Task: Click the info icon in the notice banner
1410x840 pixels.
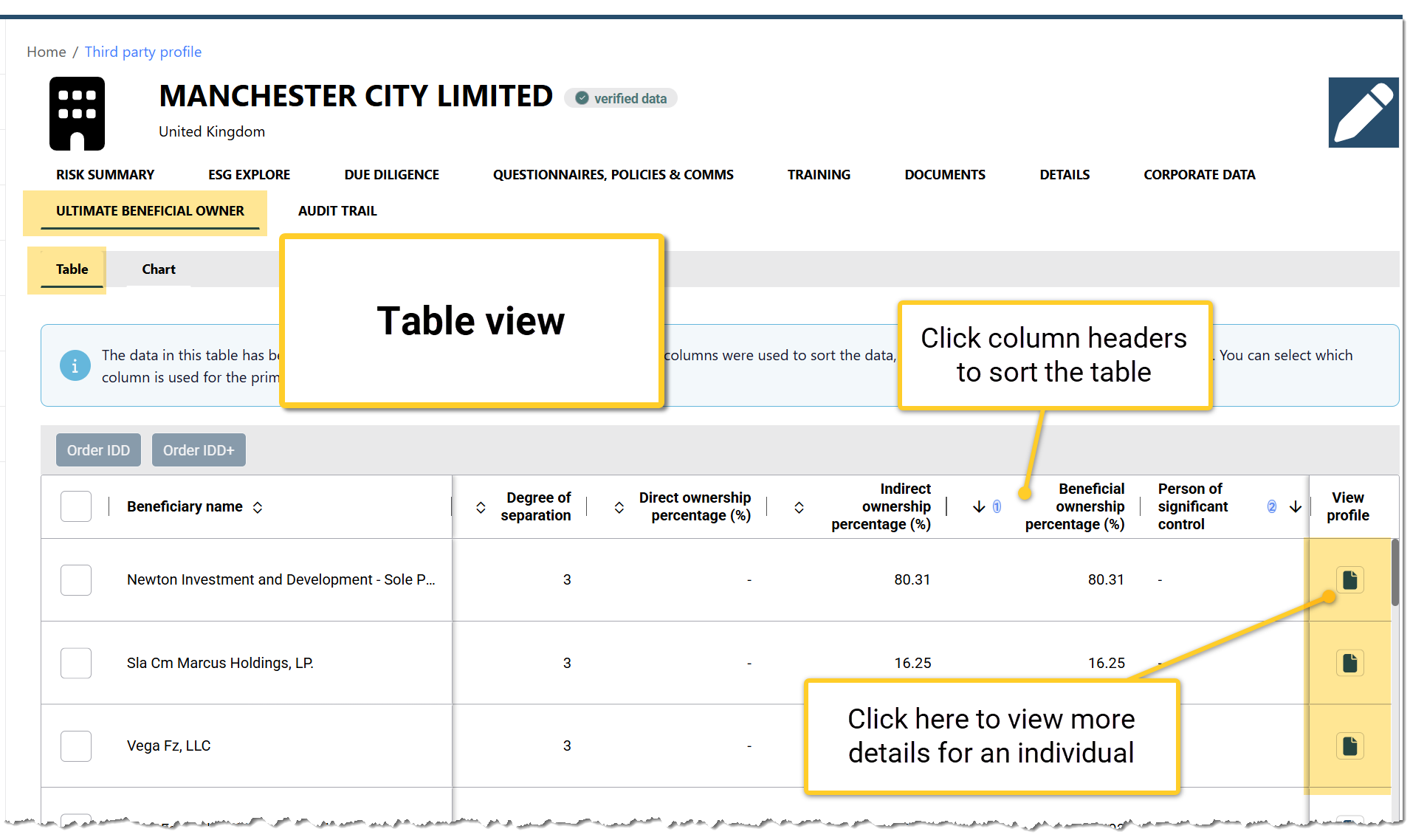Action: click(75, 366)
